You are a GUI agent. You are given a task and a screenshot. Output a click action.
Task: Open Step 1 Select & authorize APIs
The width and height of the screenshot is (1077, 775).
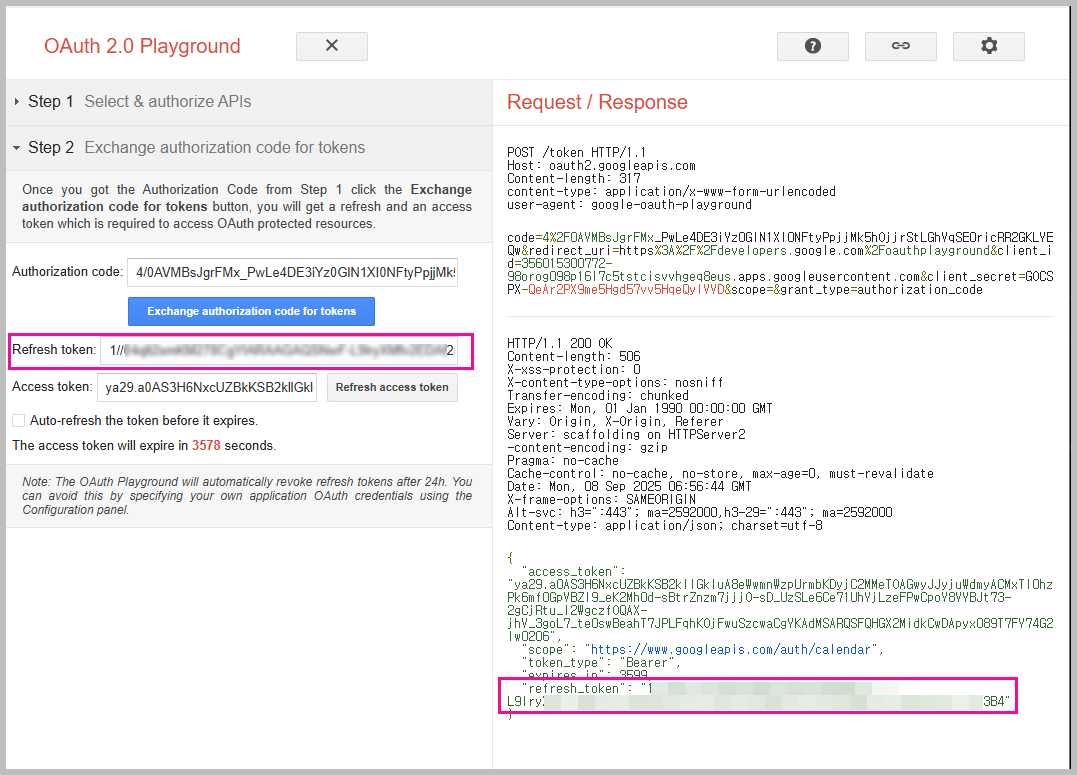(x=167, y=102)
